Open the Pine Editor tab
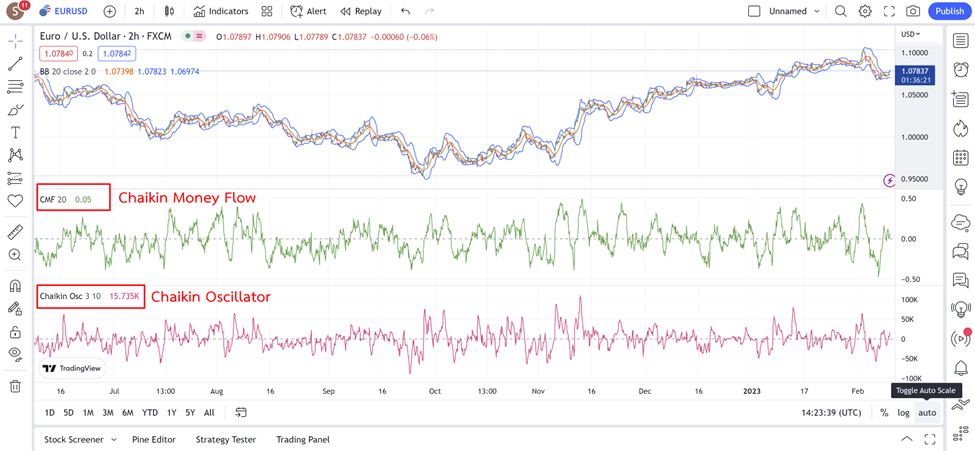The image size is (975, 451). pyautogui.click(x=154, y=439)
